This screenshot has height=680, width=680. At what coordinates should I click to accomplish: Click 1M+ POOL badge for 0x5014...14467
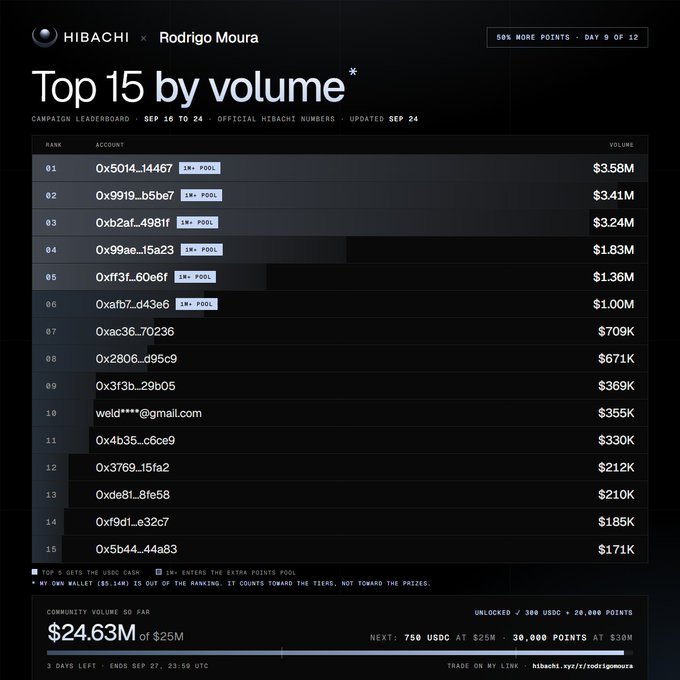click(x=199, y=168)
